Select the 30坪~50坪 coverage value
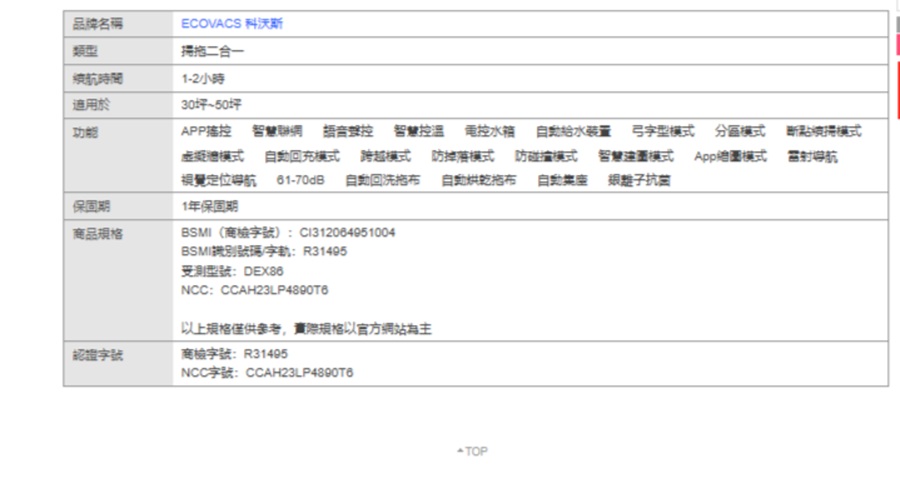This screenshot has width=900, height=478. (211, 104)
